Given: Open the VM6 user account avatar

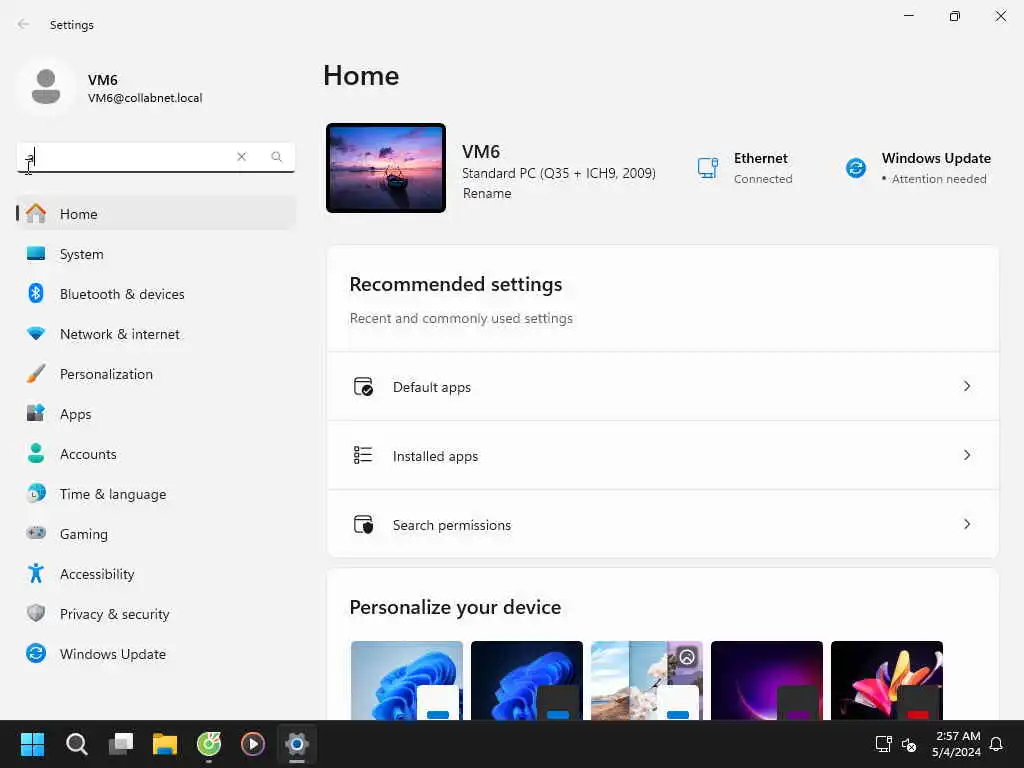Looking at the screenshot, I should click(x=46, y=87).
